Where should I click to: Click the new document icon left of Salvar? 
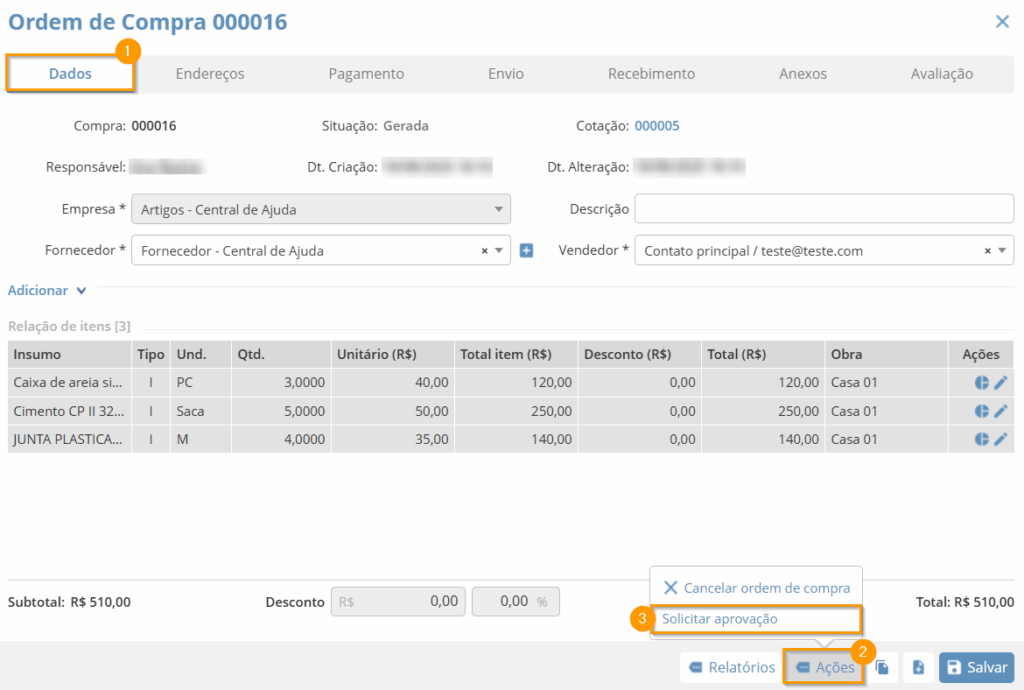[x=918, y=668]
